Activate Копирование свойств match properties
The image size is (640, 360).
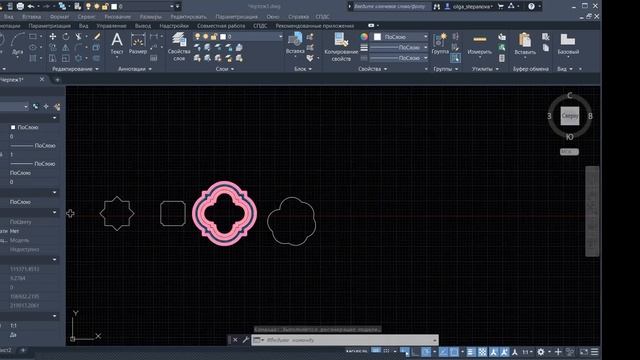(341, 47)
